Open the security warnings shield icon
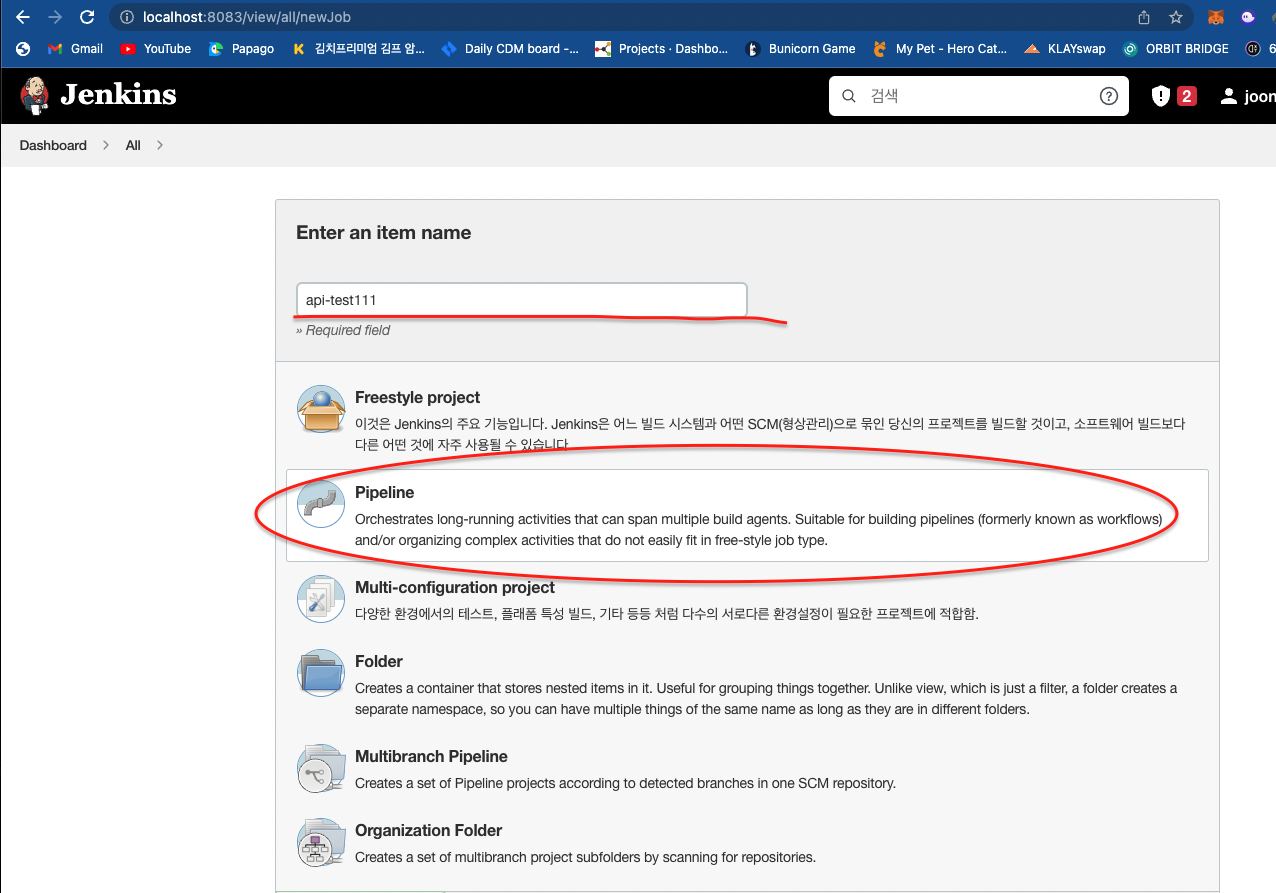The height and width of the screenshot is (893, 1276). pyautogui.click(x=1160, y=96)
